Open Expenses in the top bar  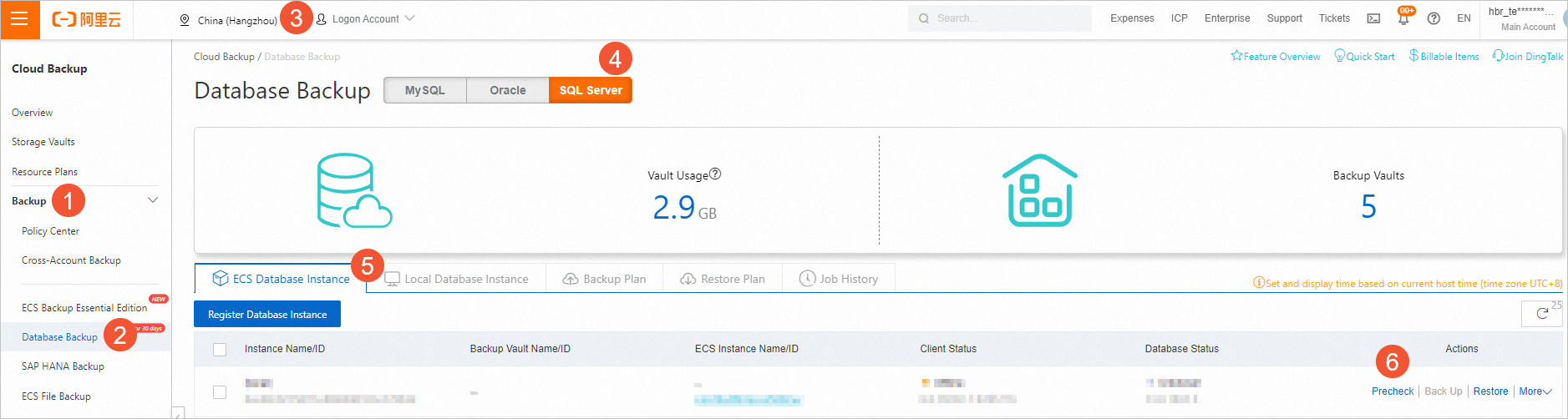pos(1132,18)
